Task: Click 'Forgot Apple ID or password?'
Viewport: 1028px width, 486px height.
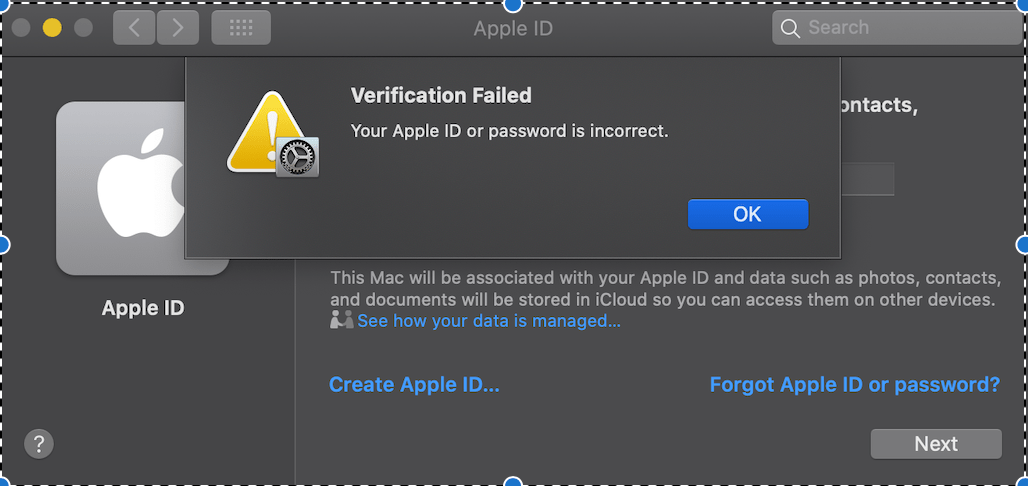Action: click(854, 385)
